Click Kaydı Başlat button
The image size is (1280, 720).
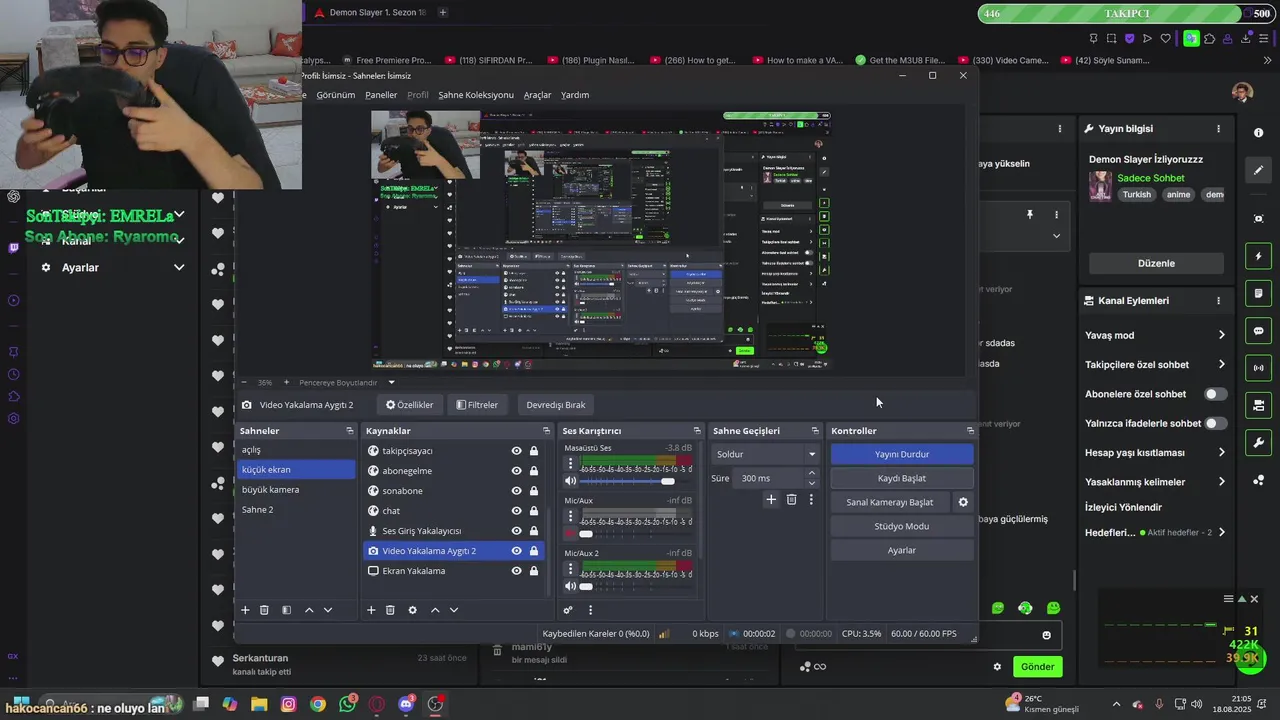click(x=902, y=478)
